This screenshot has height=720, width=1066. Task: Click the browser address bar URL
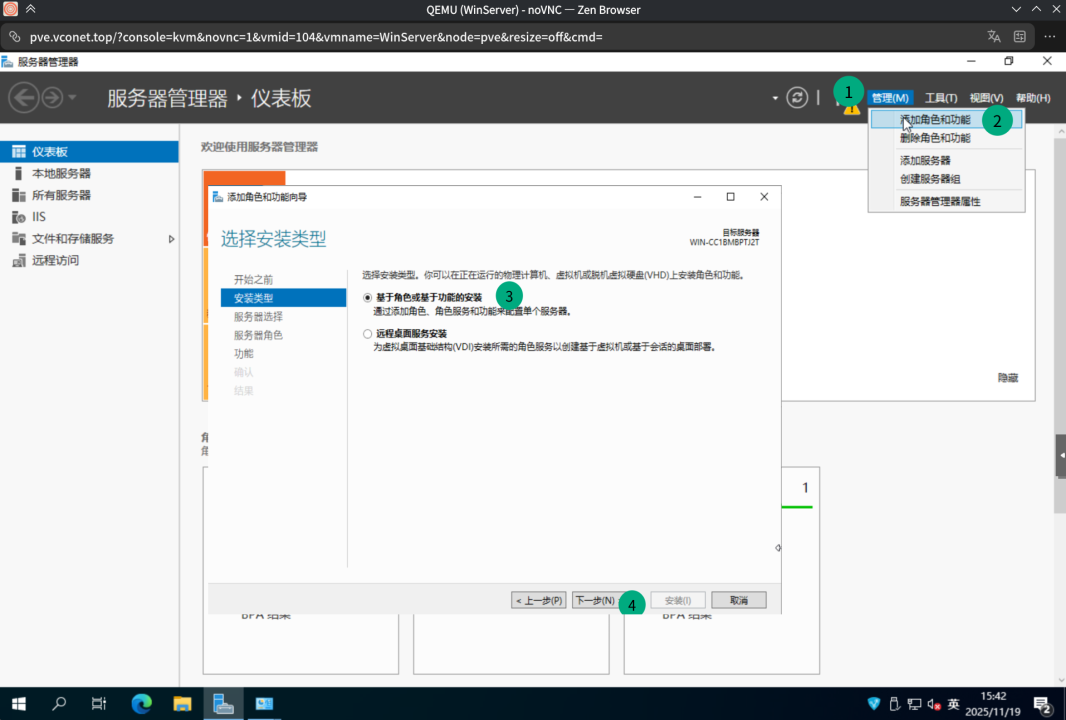click(x=316, y=37)
